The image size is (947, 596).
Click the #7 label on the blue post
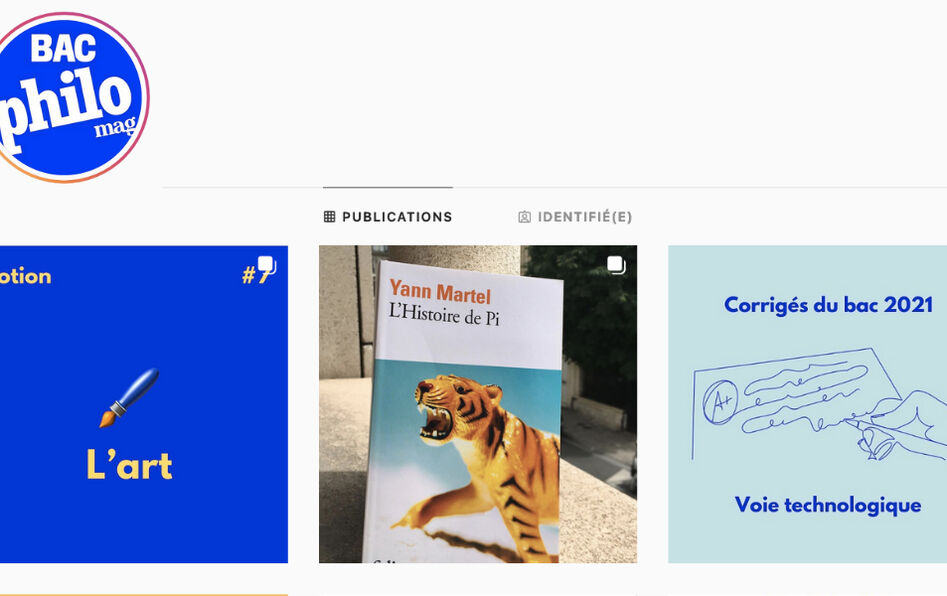click(x=254, y=276)
